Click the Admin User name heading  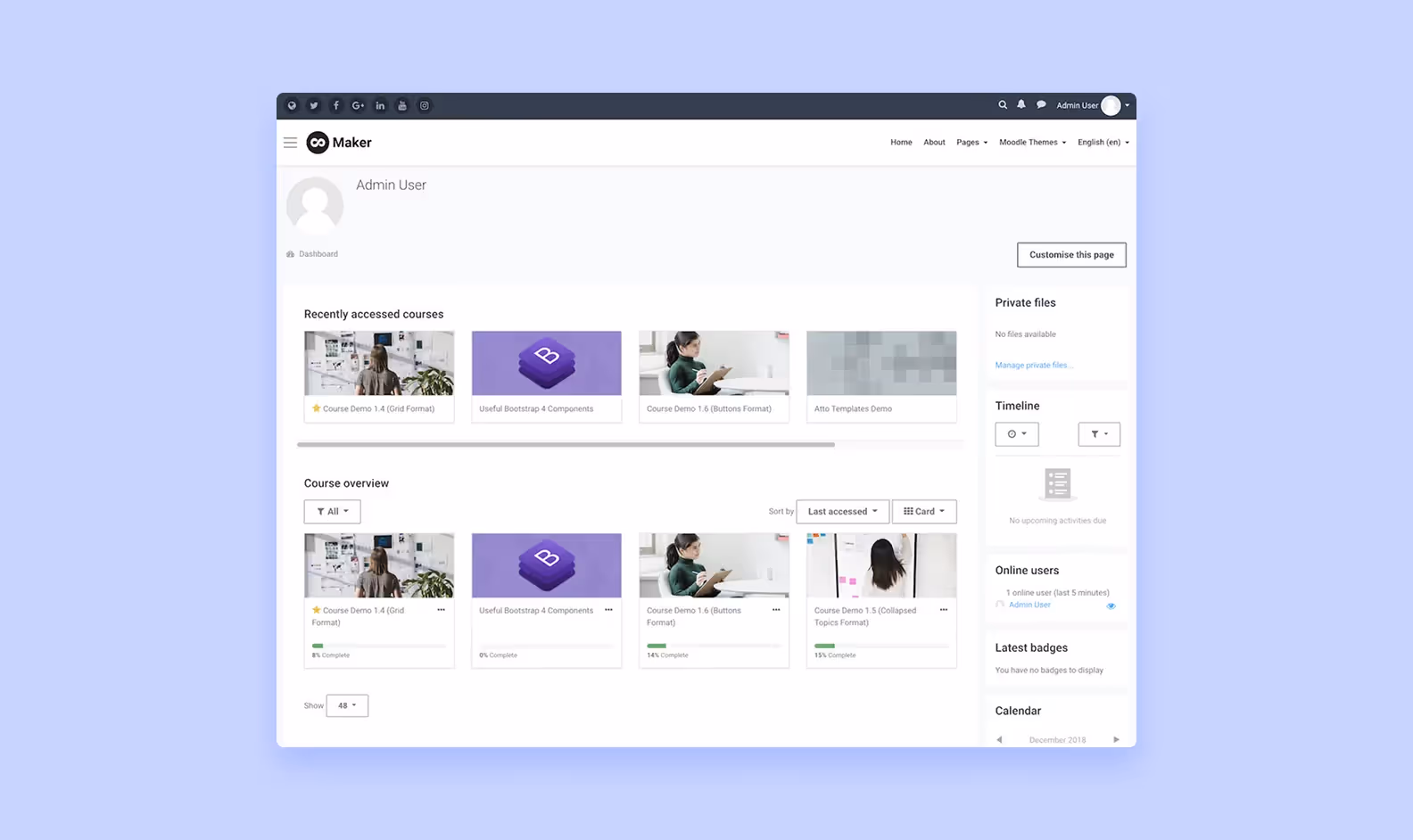click(x=391, y=185)
